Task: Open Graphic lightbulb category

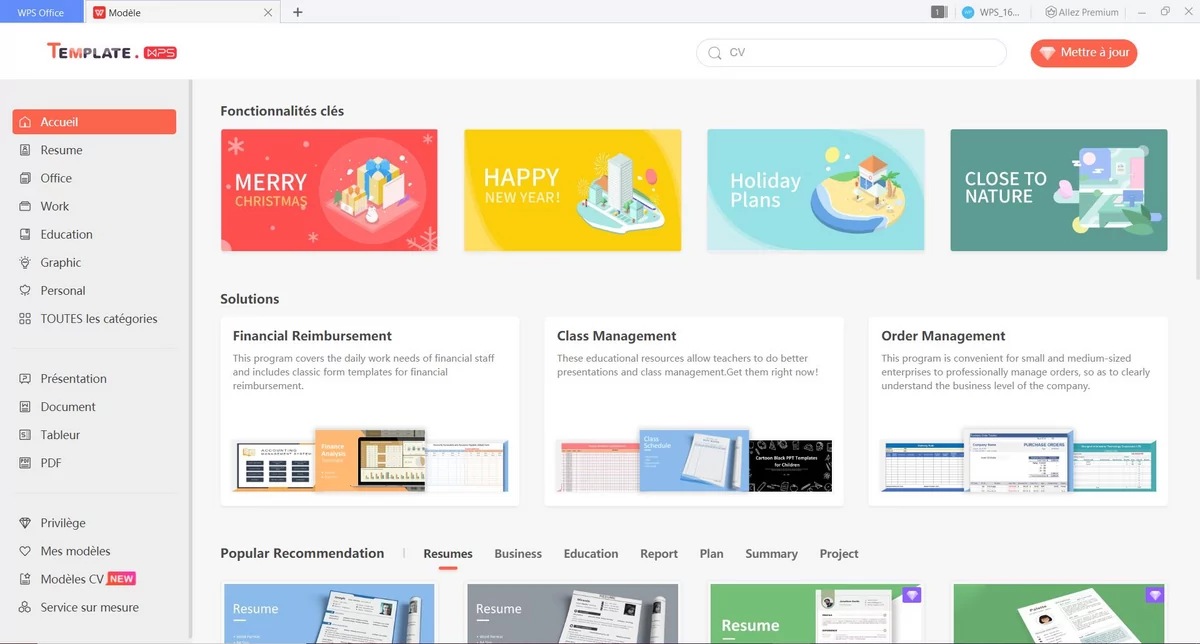Action: pos(25,262)
